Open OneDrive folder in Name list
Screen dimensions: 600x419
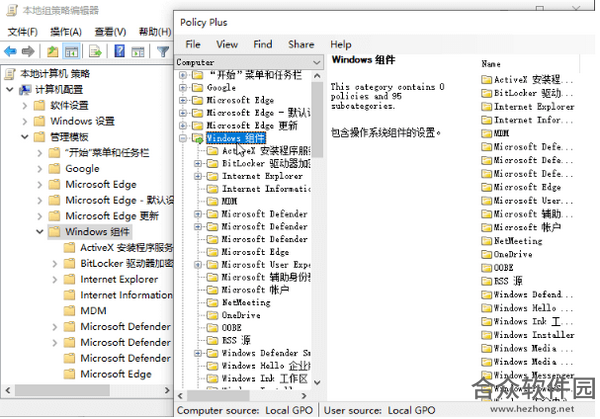(x=513, y=254)
